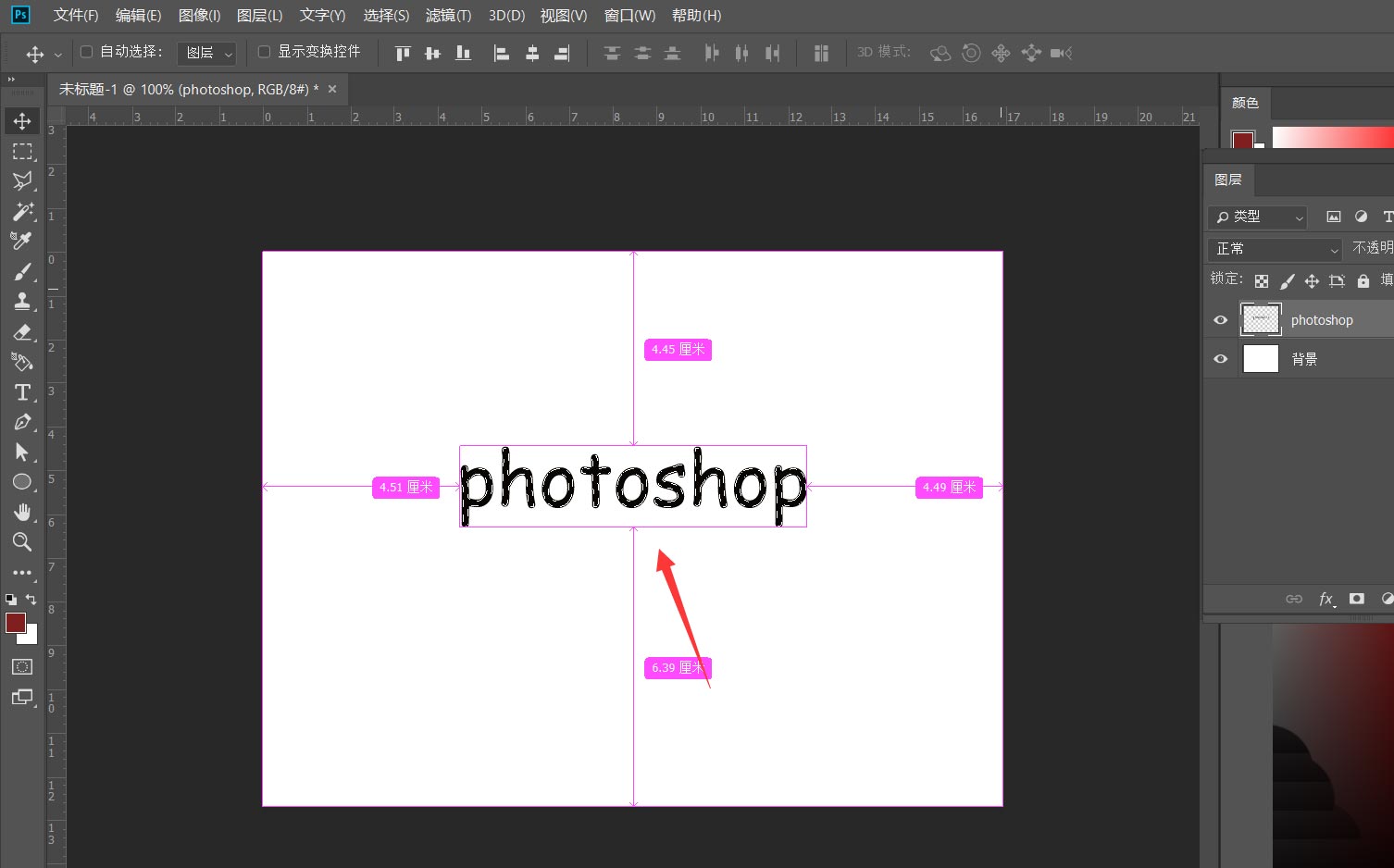This screenshot has height=868, width=1394.
Task: Select the Ellipse shape tool
Action: [22, 482]
